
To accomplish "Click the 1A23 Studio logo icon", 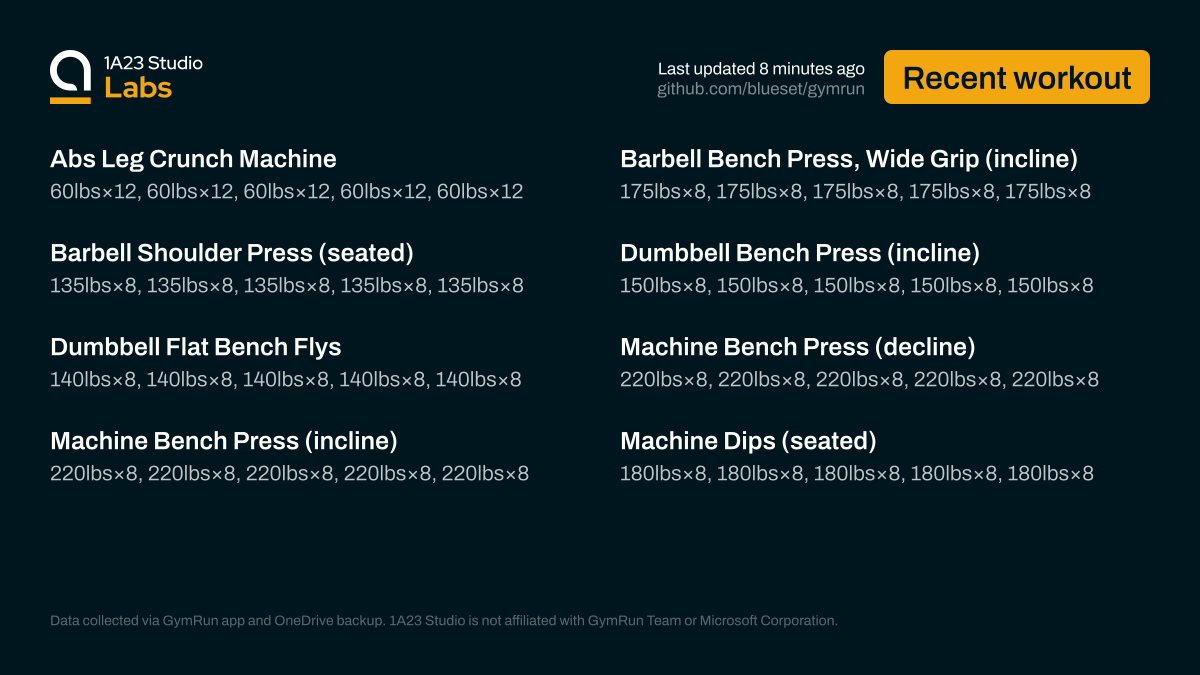I will coord(70,77).
